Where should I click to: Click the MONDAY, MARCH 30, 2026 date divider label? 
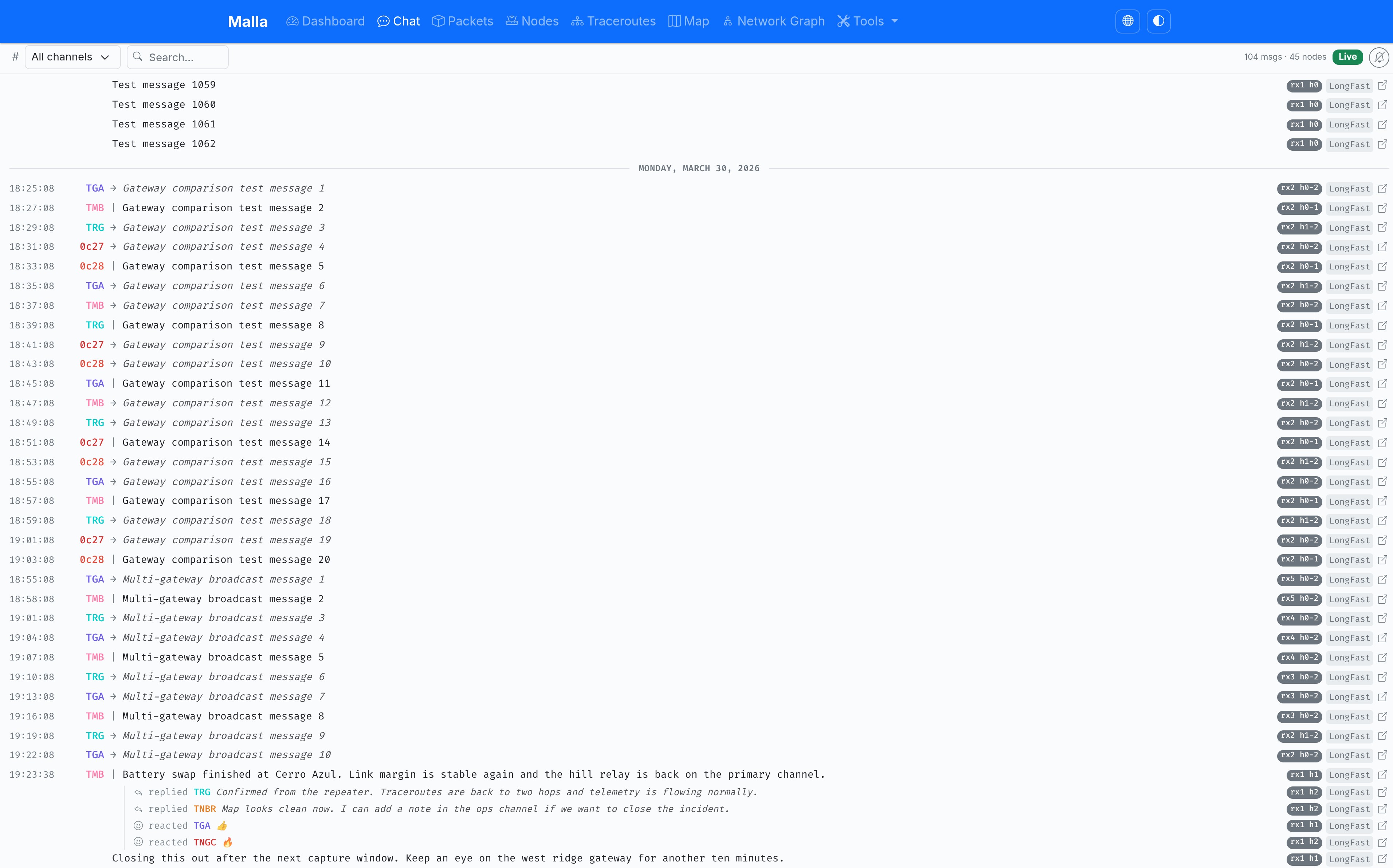[699, 168]
